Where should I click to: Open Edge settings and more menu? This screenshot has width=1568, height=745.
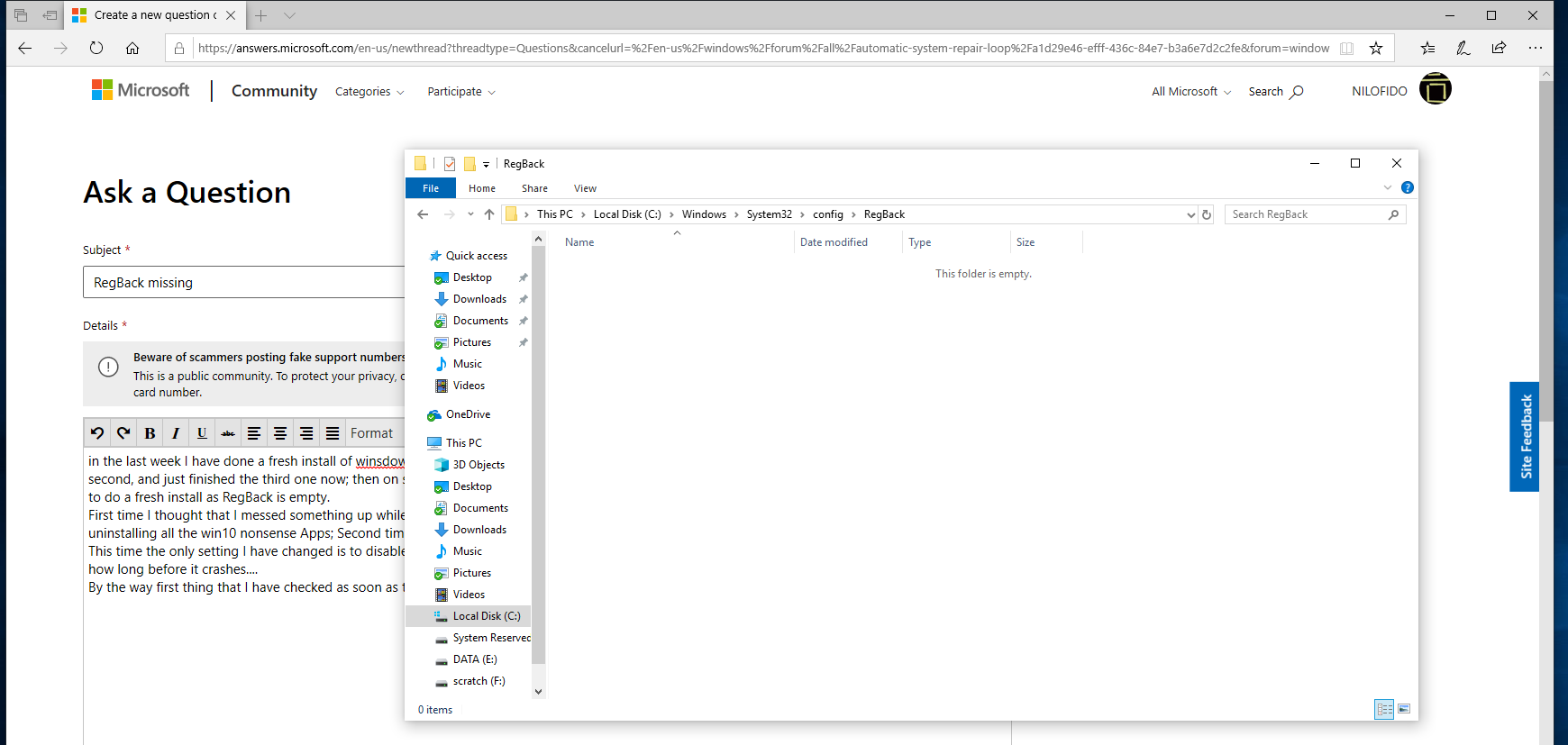pyautogui.click(x=1536, y=49)
